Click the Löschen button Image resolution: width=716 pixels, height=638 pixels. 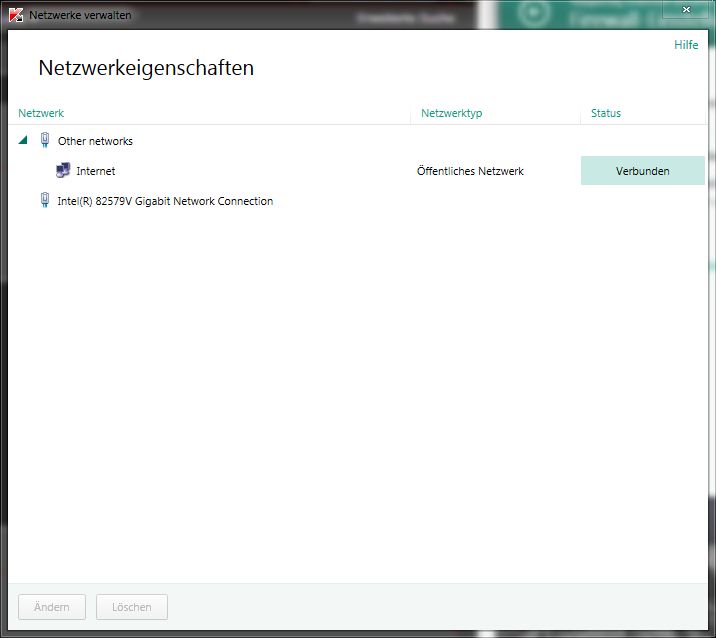(x=132, y=607)
